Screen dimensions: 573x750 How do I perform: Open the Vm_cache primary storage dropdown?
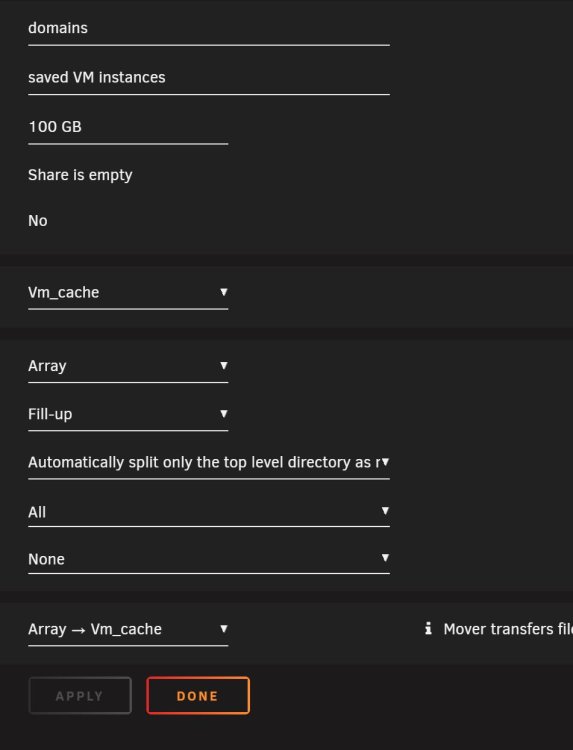coord(128,293)
